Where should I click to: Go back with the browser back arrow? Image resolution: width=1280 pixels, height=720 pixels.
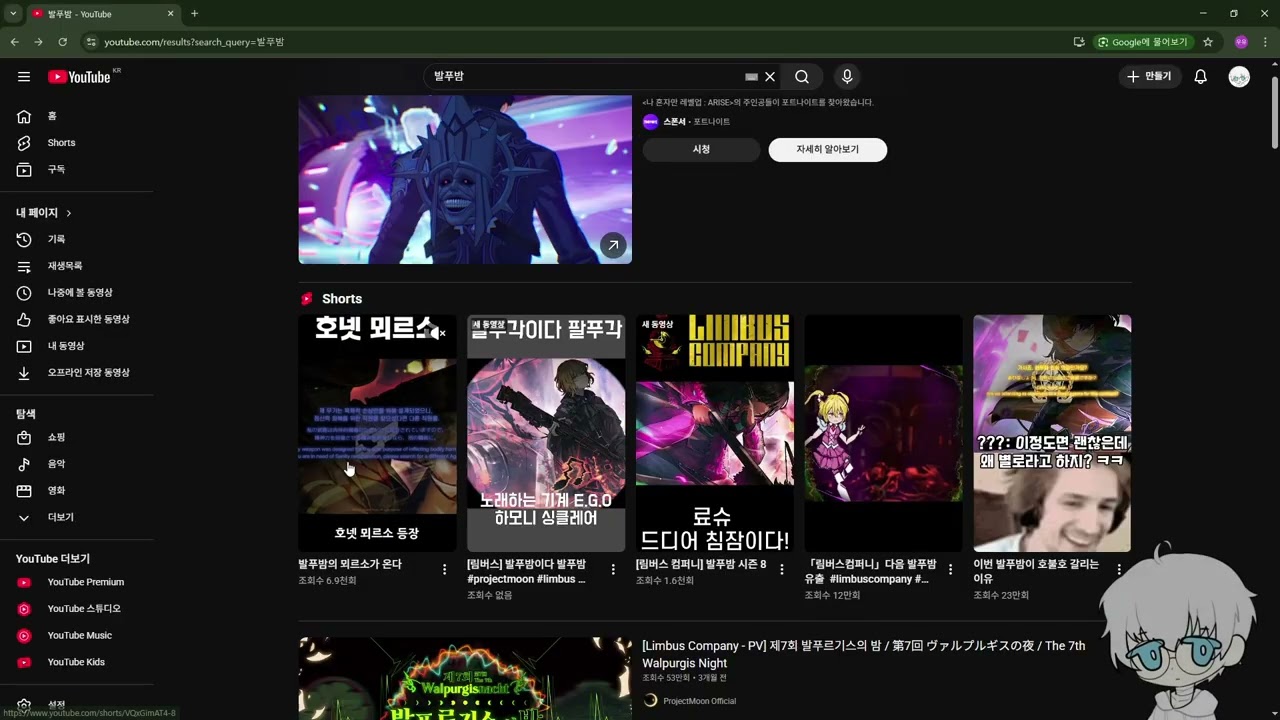pyautogui.click(x=14, y=42)
